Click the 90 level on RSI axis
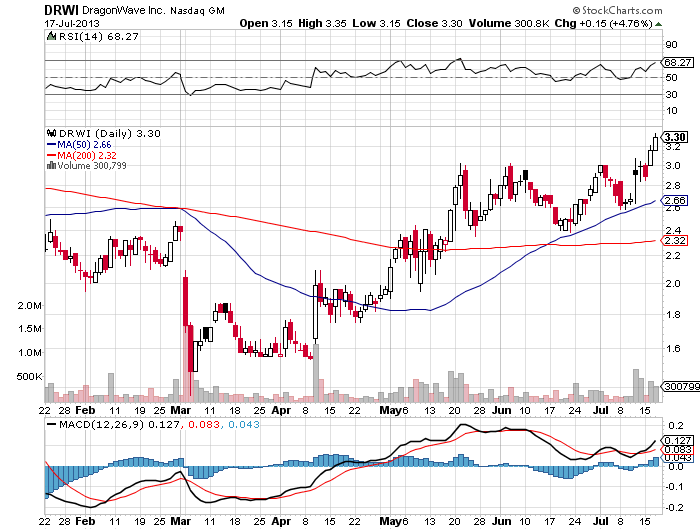This screenshot has height=530, width=700. point(671,45)
